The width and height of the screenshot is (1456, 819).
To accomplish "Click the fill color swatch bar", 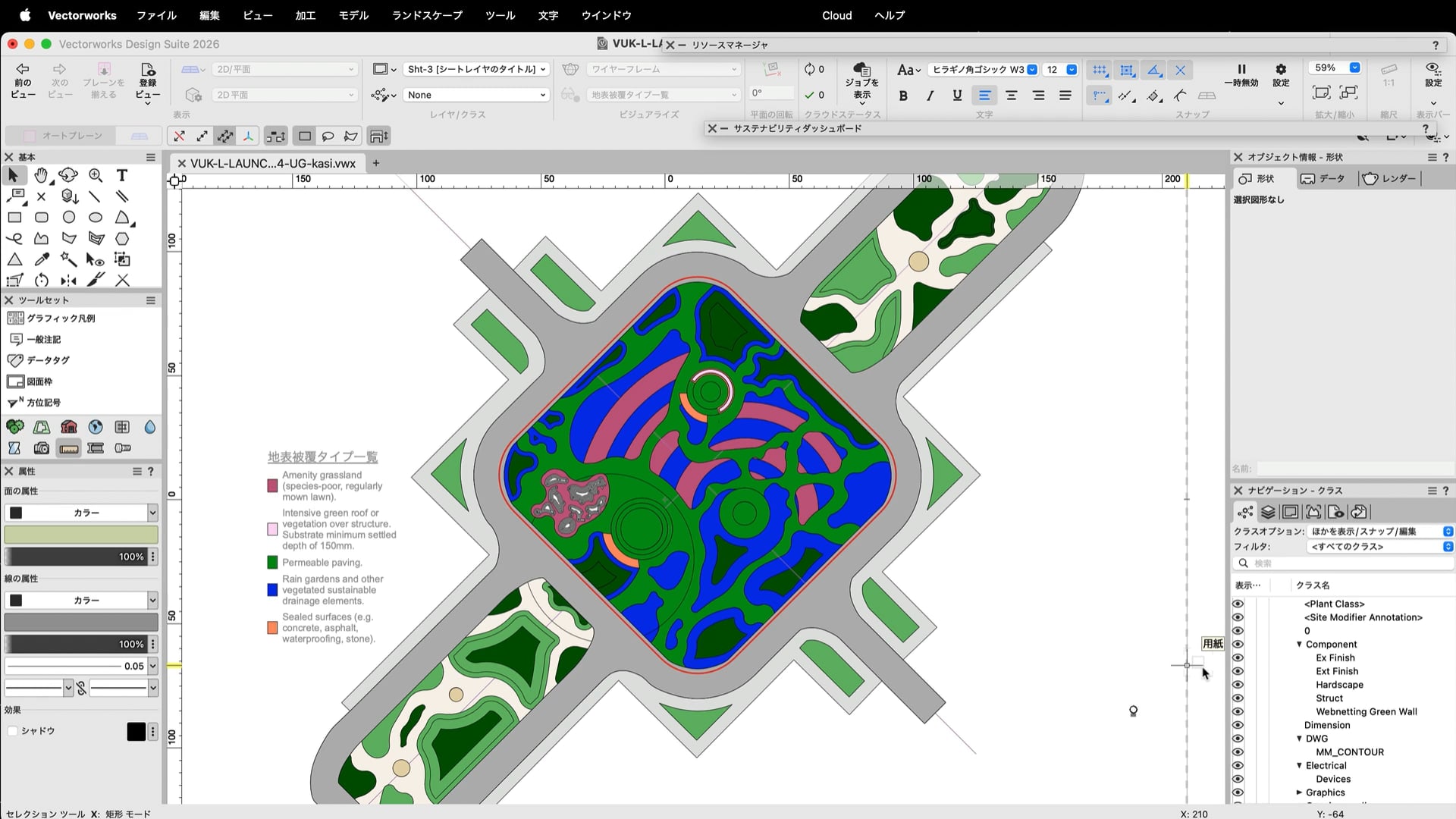I will [x=81, y=535].
